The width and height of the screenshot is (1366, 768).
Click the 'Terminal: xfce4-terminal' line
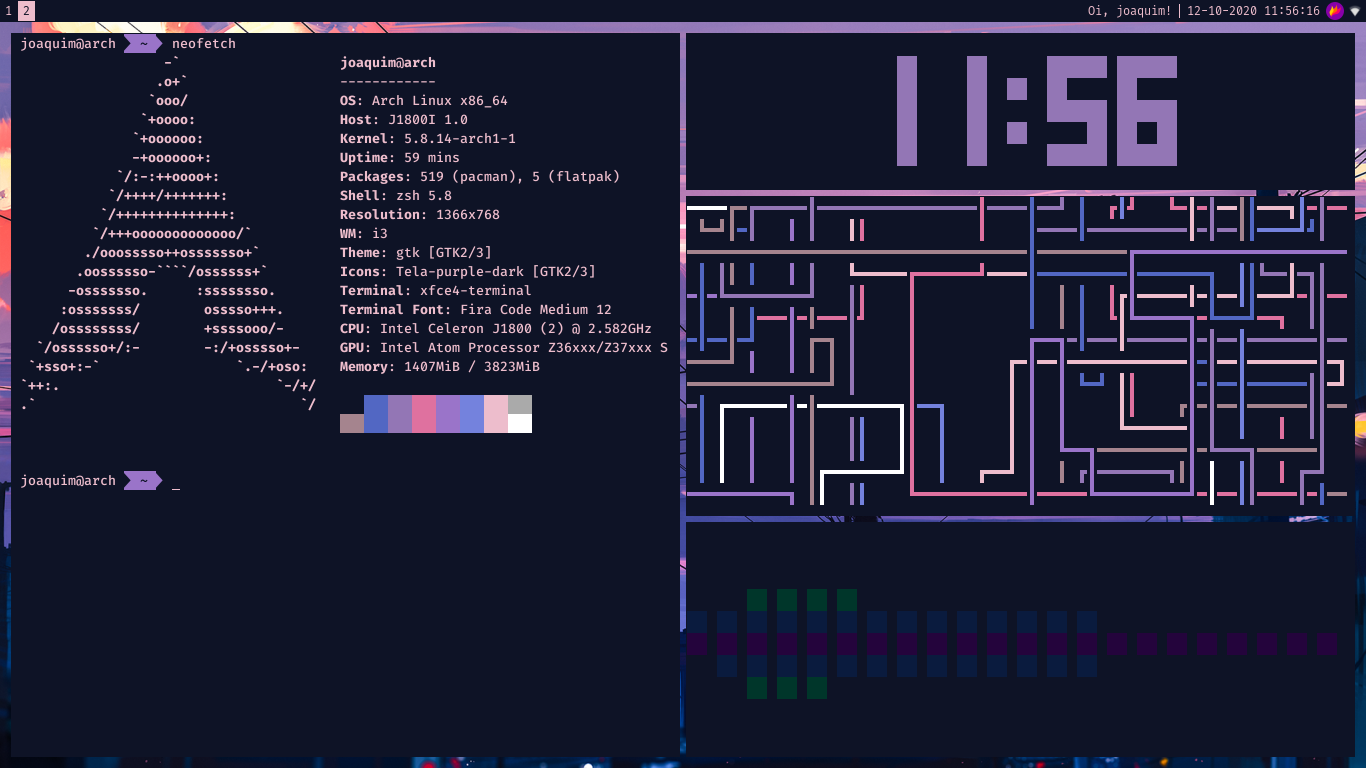[x=436, y=291]
